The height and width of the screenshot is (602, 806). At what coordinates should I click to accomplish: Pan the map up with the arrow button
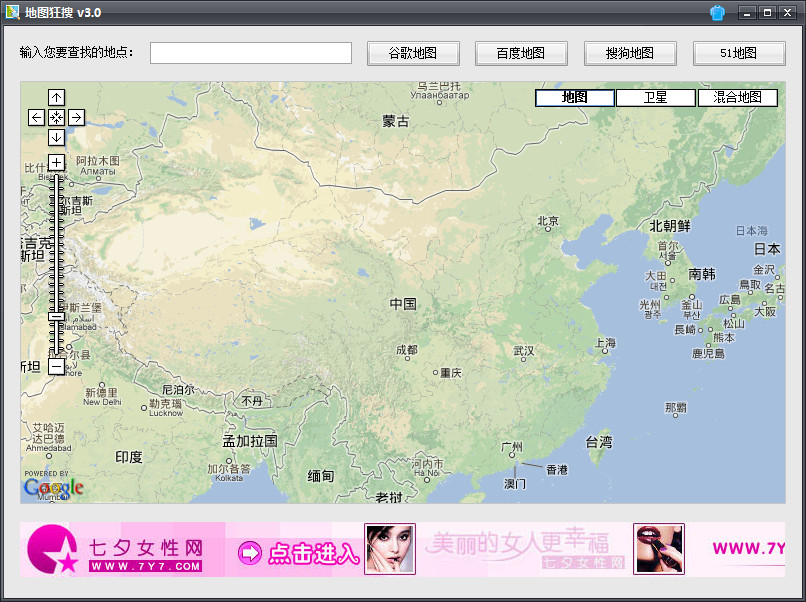[56, 97]
